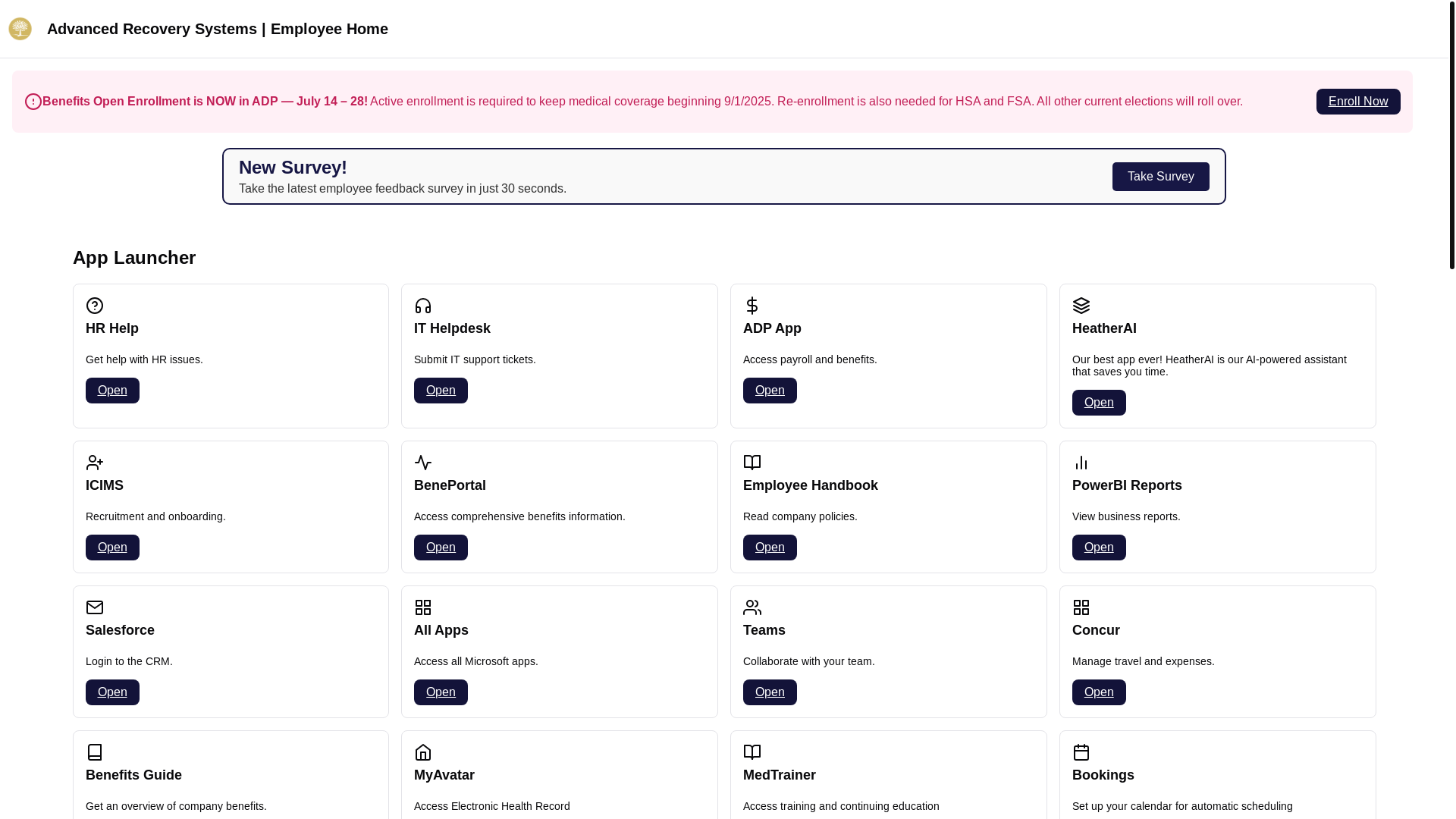Click the PowerBI Reports bar chart icon
This screenshot has width=1456, height=819.
[1081, 463]
